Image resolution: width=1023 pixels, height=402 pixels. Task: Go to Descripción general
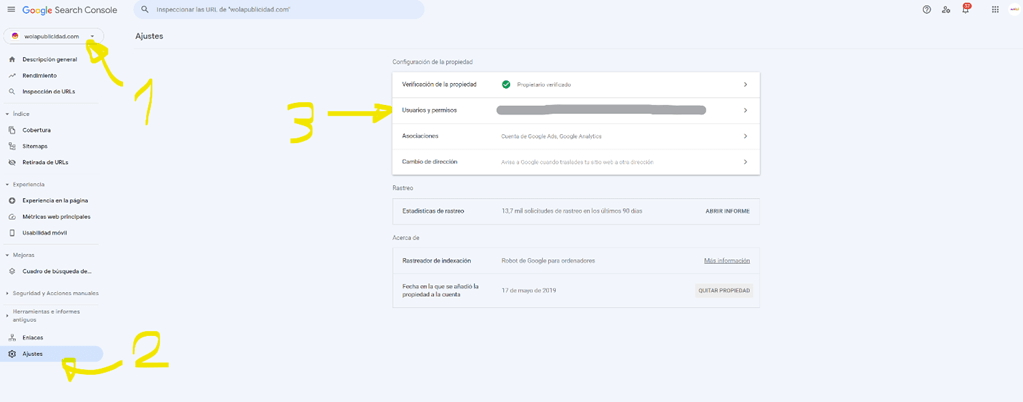point(50,59)
